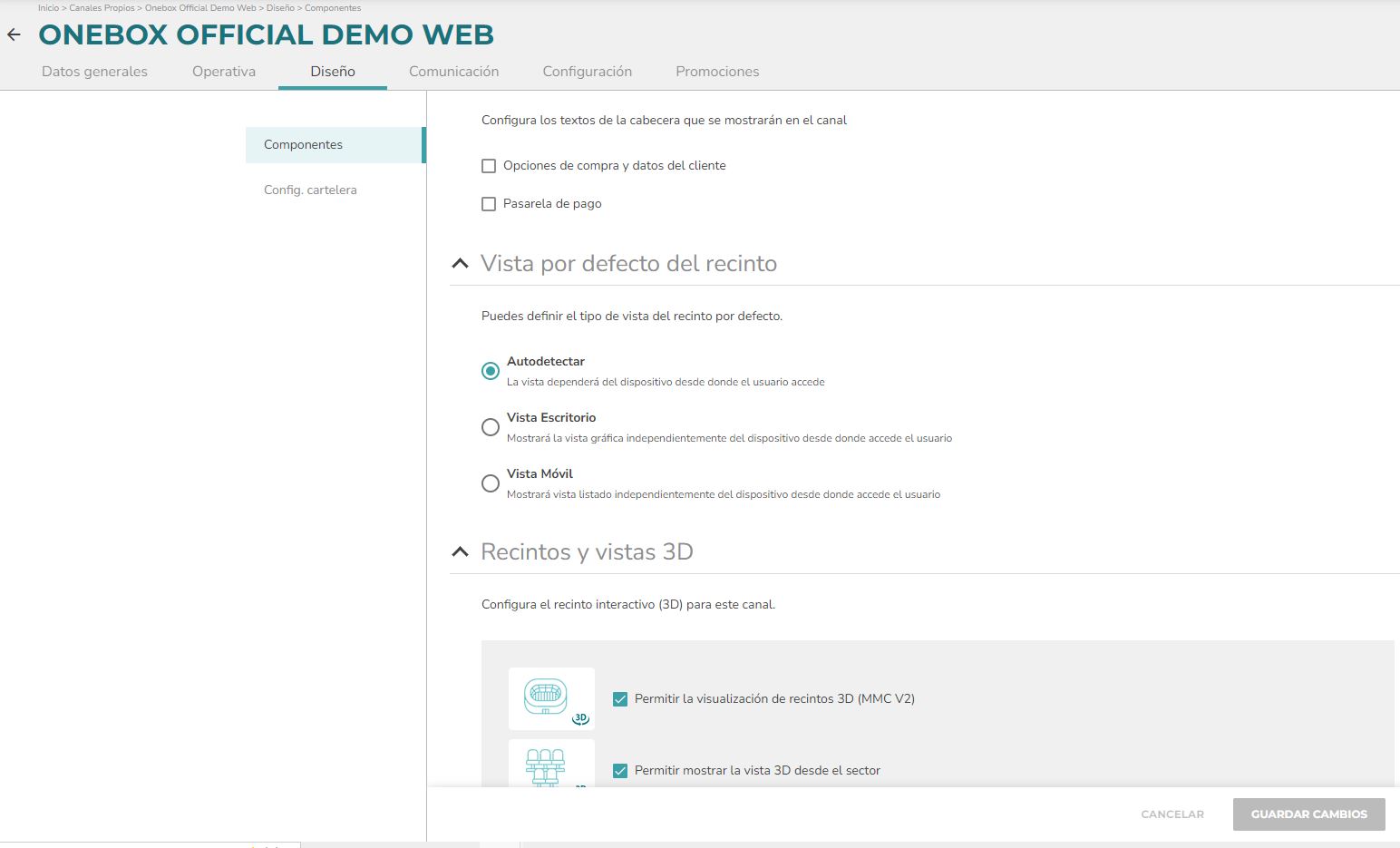Select Componentes in the side menu
Image resolution: width=1400 pixels, height=848 pixels.
tap(335, 145)
